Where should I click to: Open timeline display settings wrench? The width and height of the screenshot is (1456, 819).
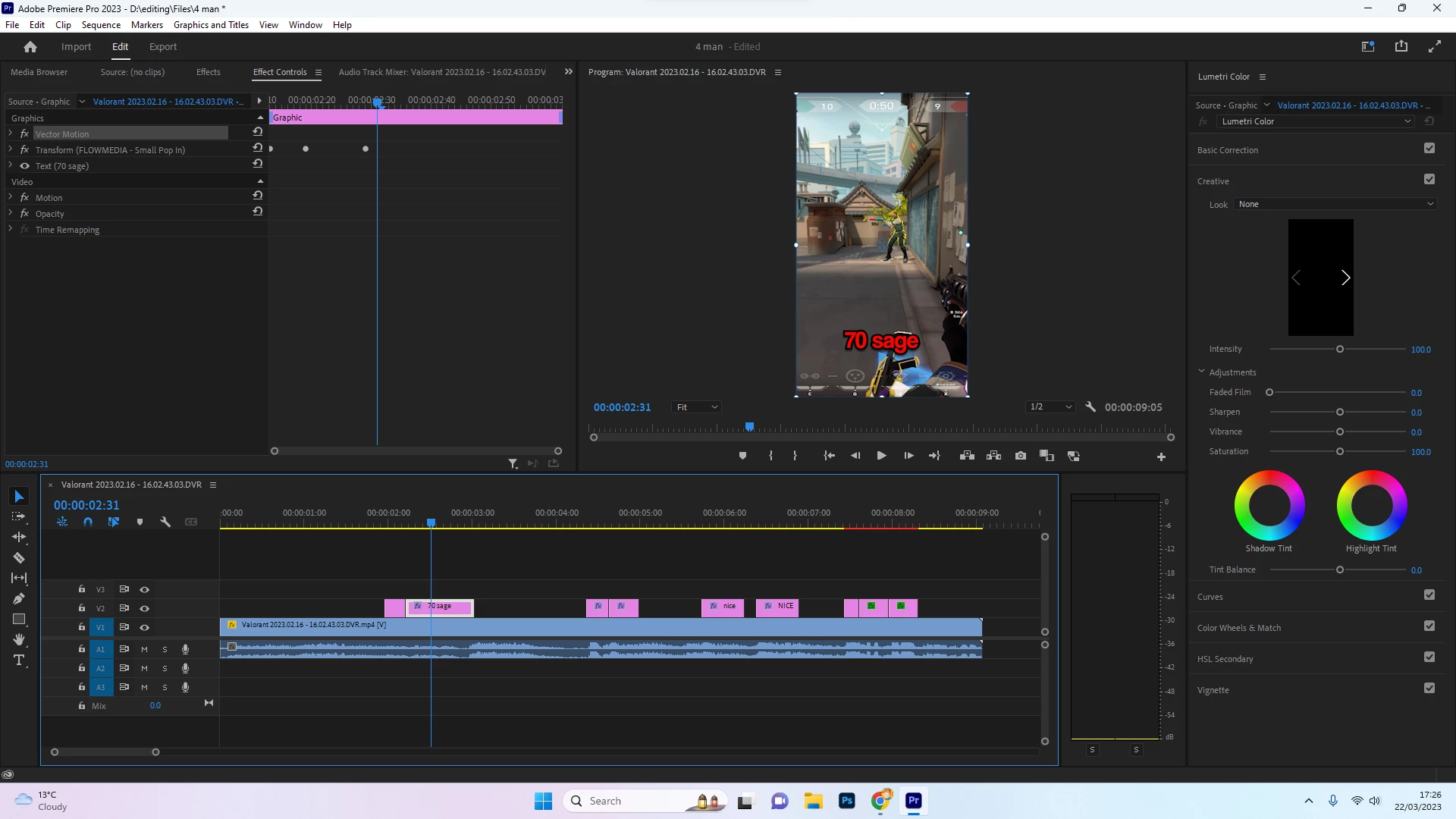click(x=165, y=522)
